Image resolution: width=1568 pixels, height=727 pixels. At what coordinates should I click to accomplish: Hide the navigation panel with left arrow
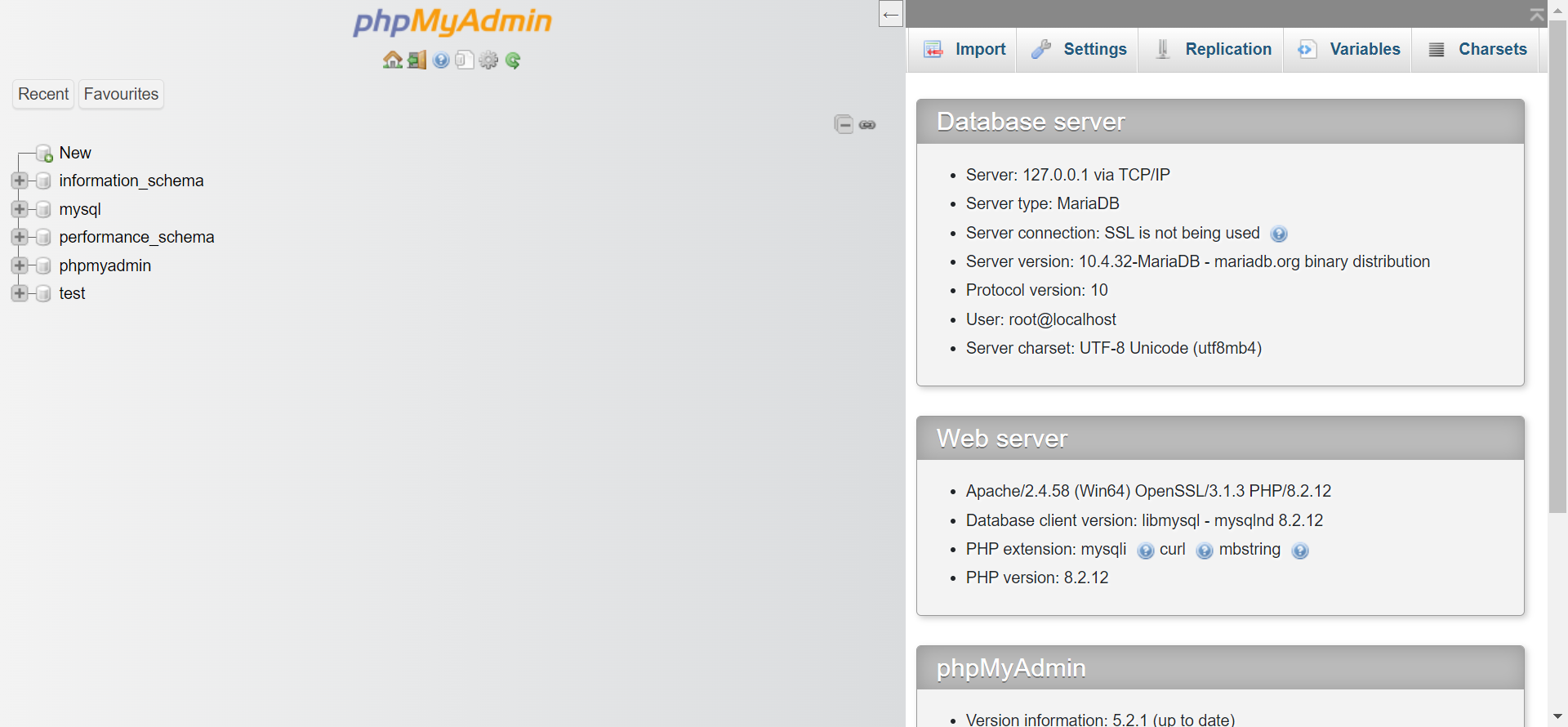pyautogui.click(x=891, y=14)
